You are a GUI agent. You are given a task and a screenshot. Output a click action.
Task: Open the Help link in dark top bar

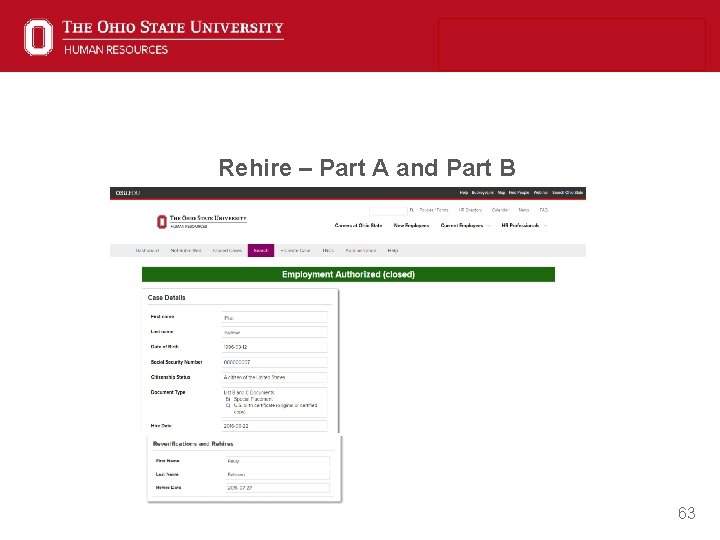(x=464, y=193)
